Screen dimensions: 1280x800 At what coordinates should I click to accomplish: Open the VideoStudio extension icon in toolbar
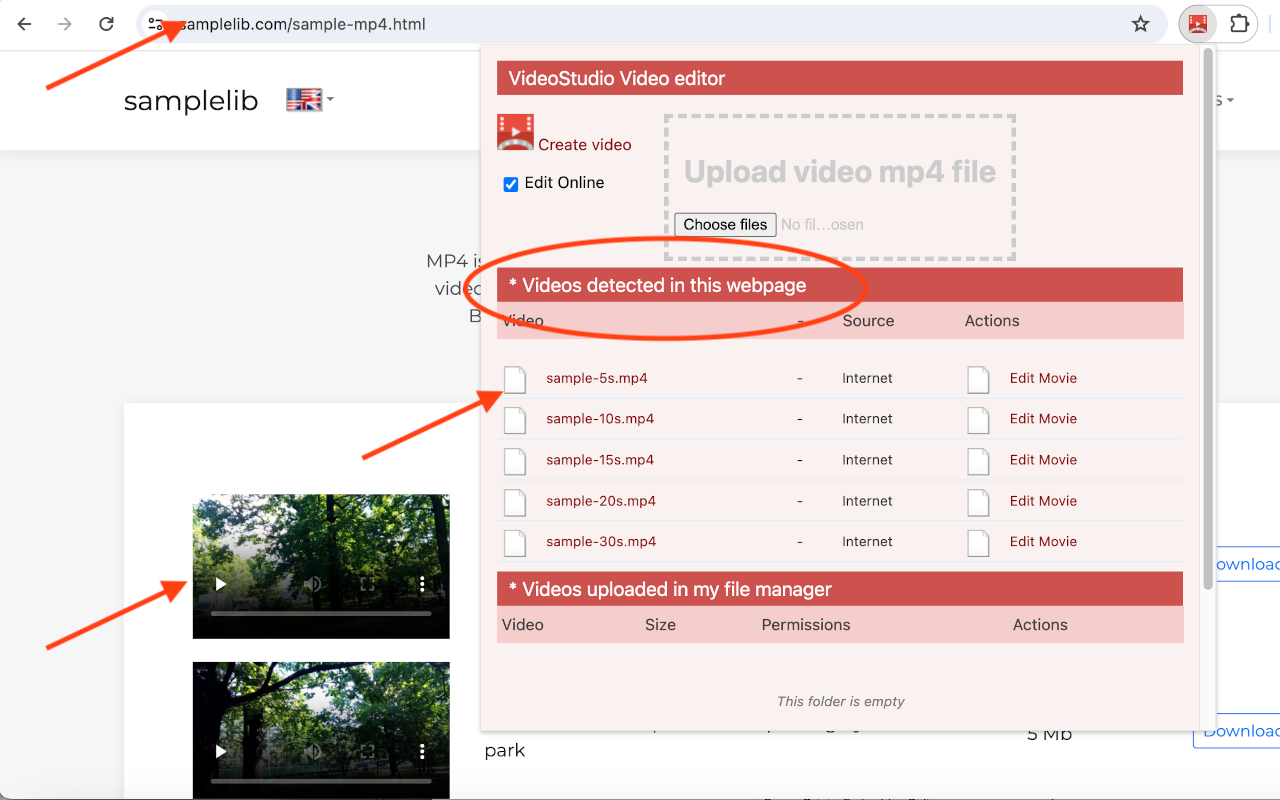[x=1197, y=24]
